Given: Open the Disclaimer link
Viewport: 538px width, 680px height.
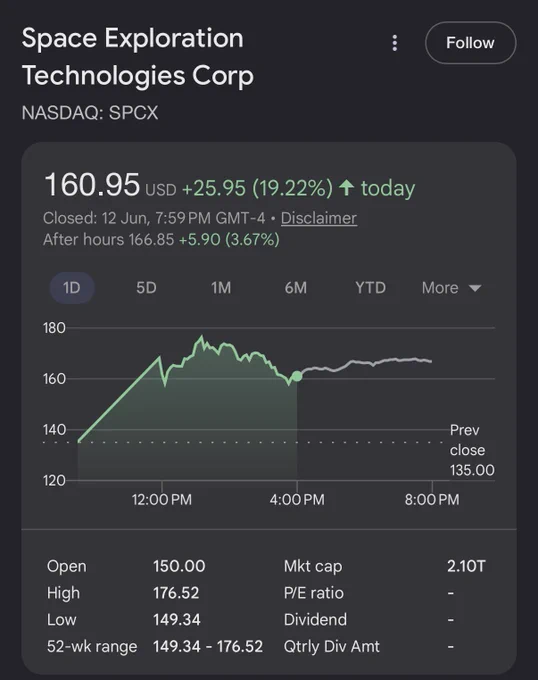Looking at the screenshot, I should [x=319, y=218].
